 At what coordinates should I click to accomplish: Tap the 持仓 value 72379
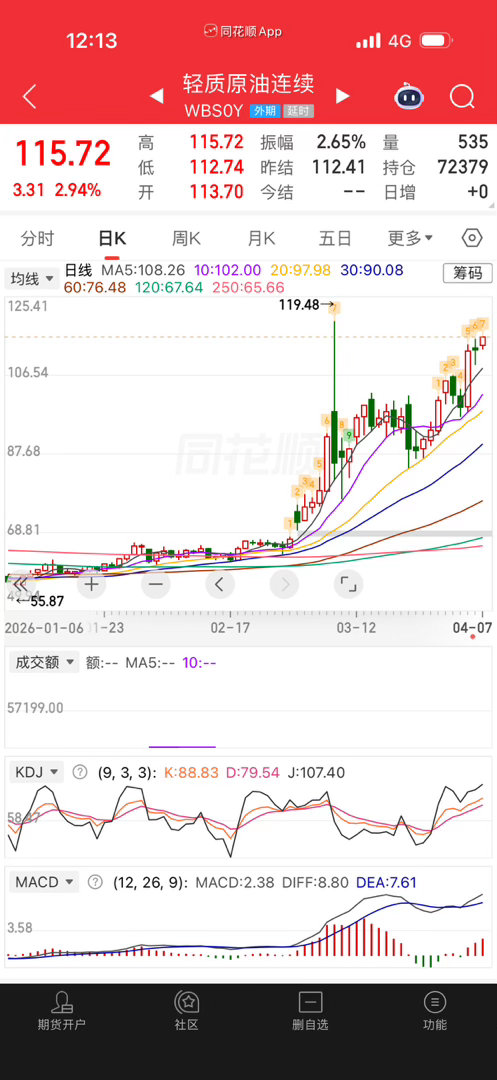point(463,167)
